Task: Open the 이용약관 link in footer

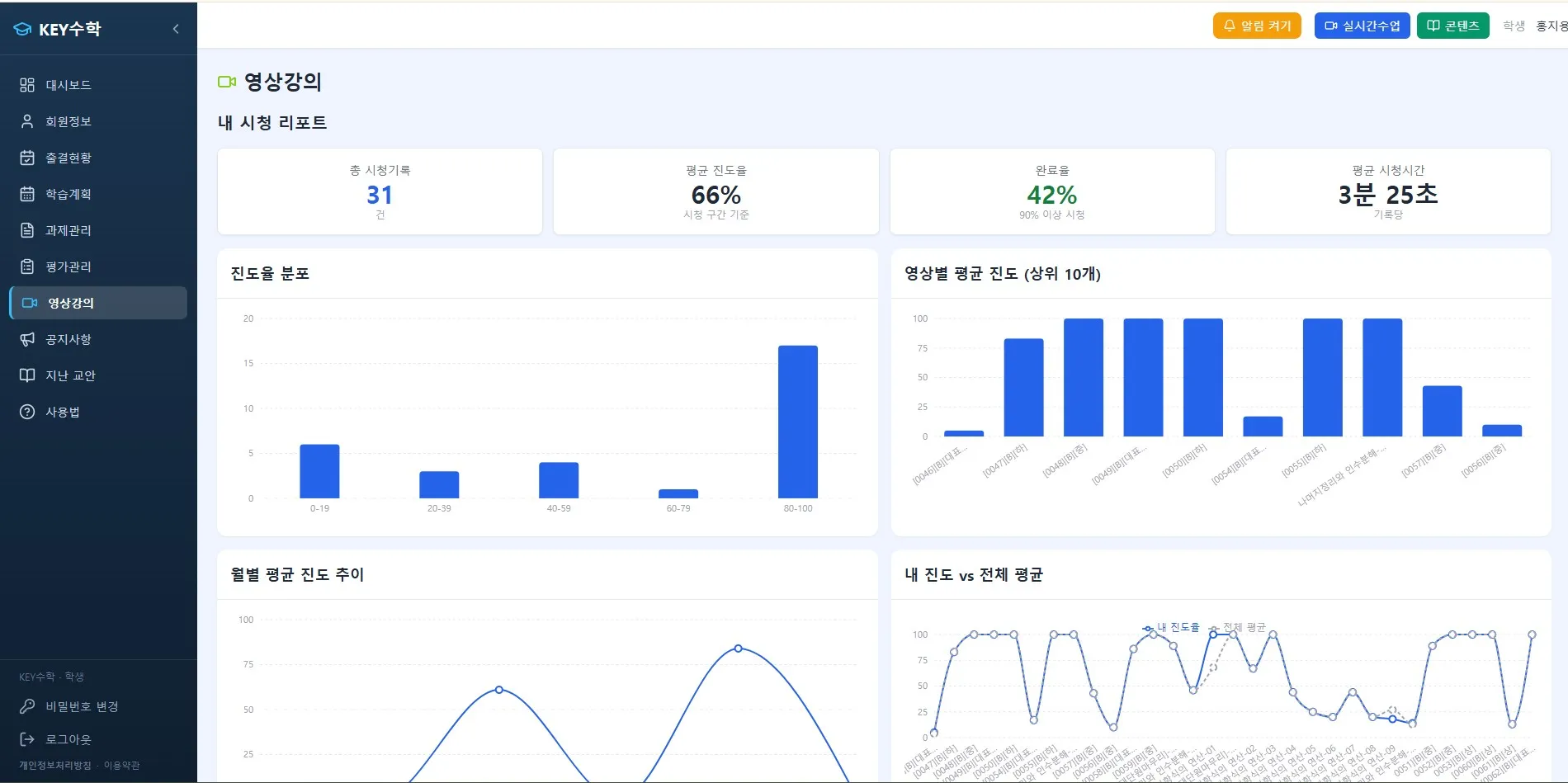Action: click(x=121, y=766)
